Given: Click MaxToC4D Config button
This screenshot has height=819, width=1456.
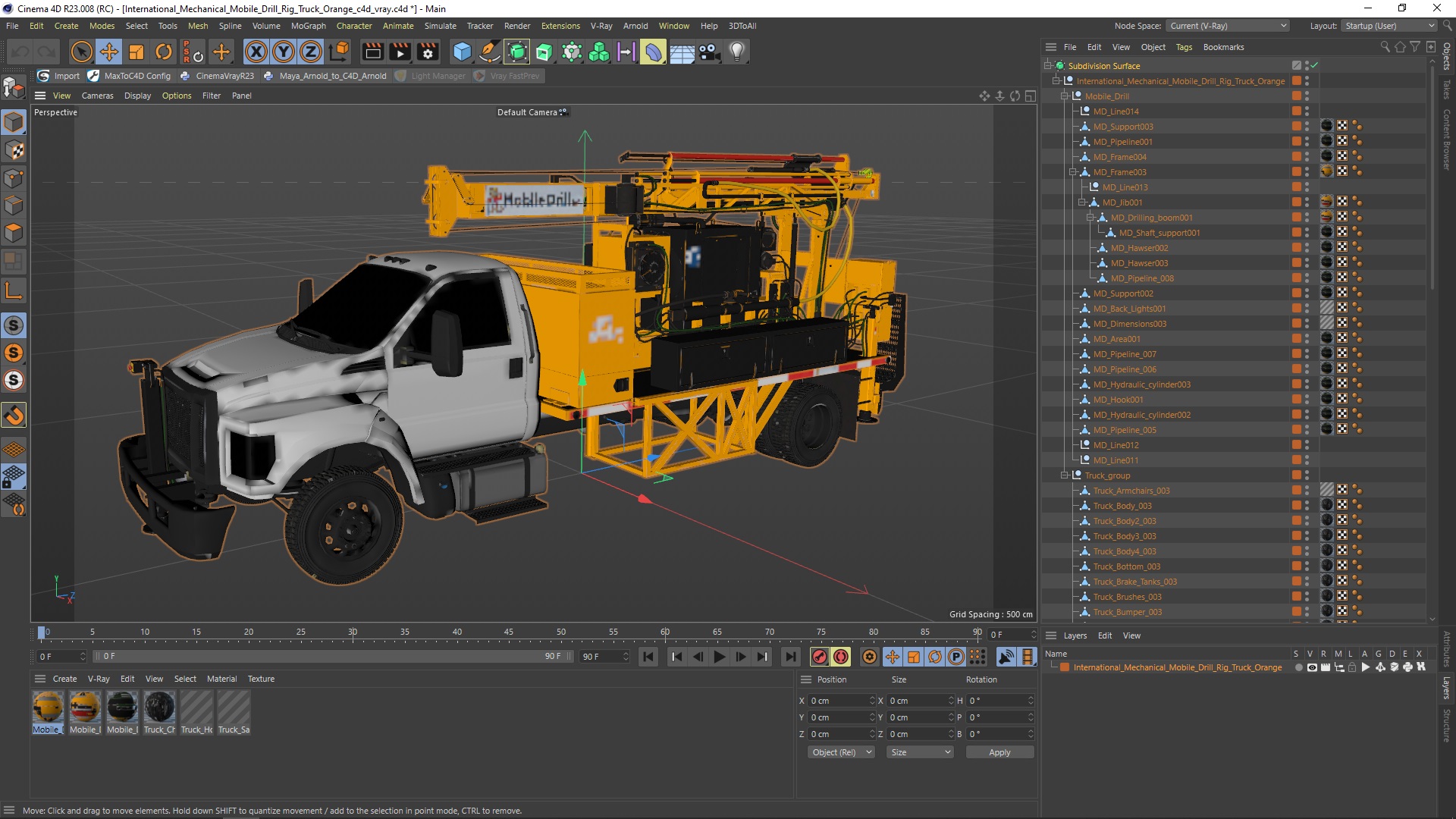Looking at the screenshot, I should 130,76.
